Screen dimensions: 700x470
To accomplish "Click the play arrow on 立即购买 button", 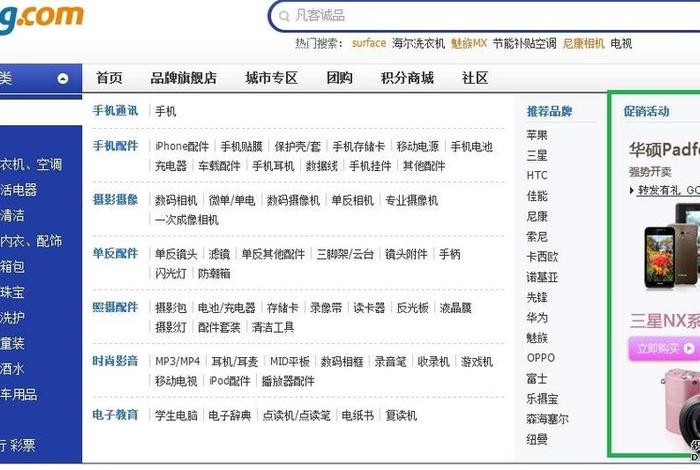I will pyautogui.click(x=689, y=348).
